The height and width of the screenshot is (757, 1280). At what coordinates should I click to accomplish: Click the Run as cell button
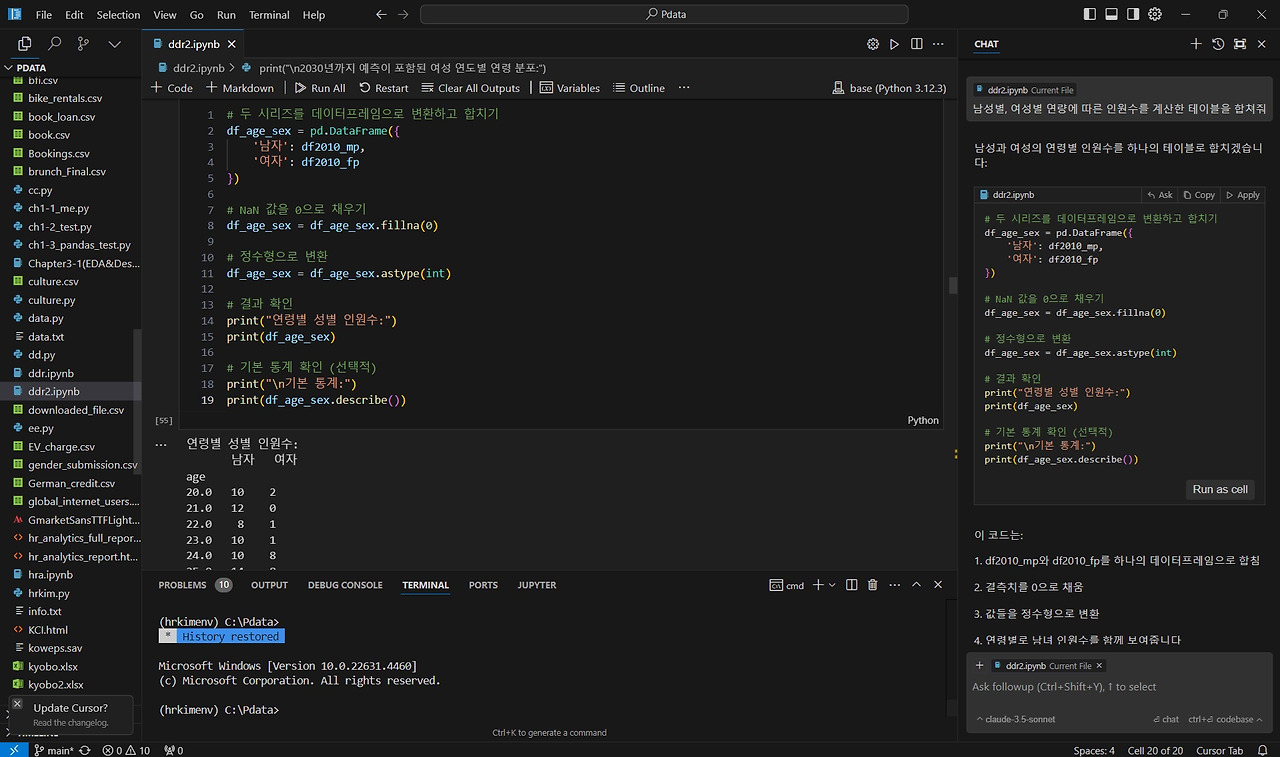coord(1220,489)
